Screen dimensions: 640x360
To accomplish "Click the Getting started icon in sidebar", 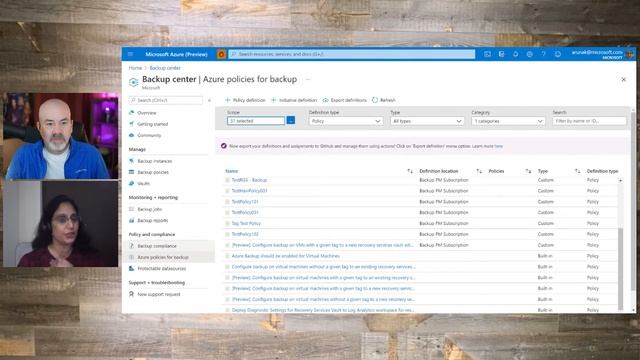I will coord(131,124).
